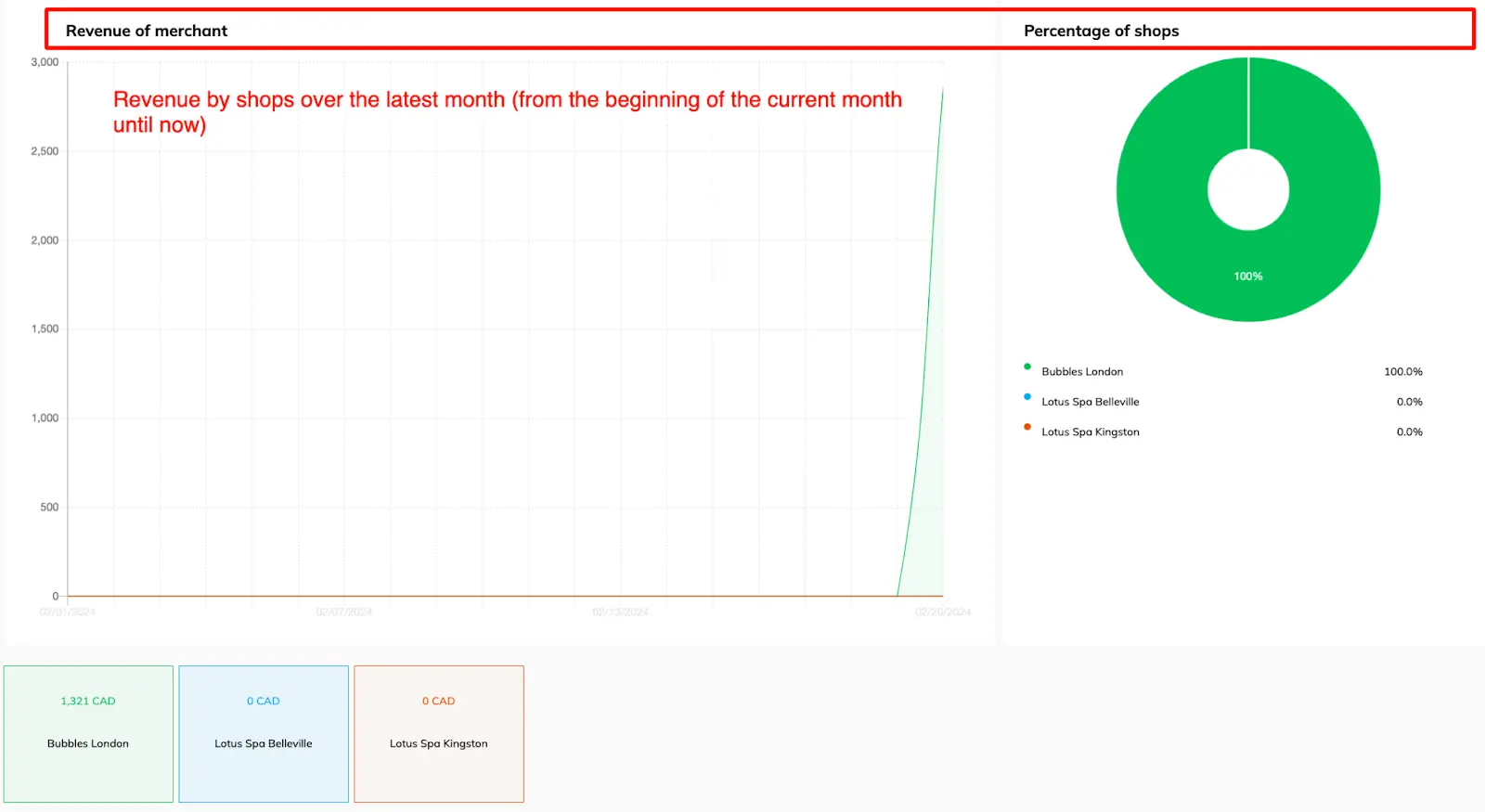Click the 0.0% value for Lotus Spa Belleville

(1410, 402)
